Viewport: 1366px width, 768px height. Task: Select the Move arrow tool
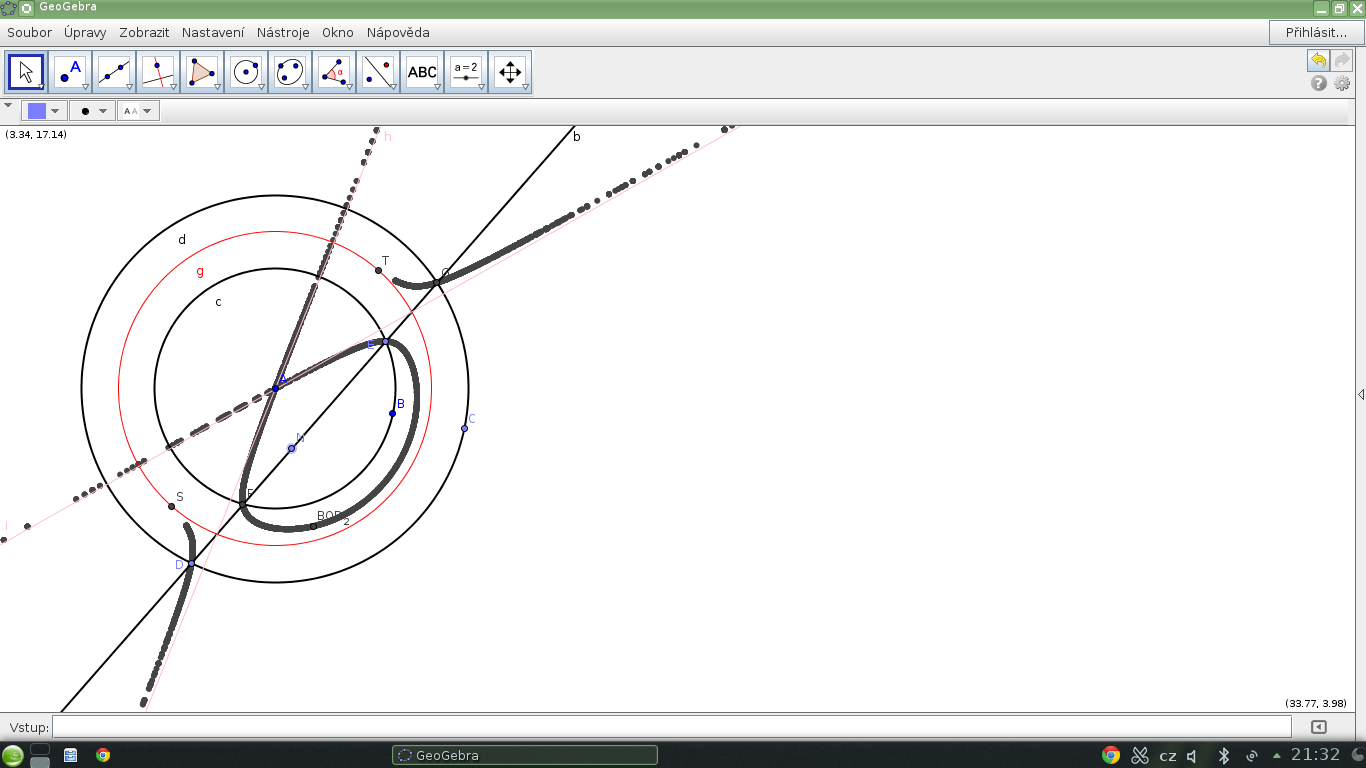(x=26, y=72)
